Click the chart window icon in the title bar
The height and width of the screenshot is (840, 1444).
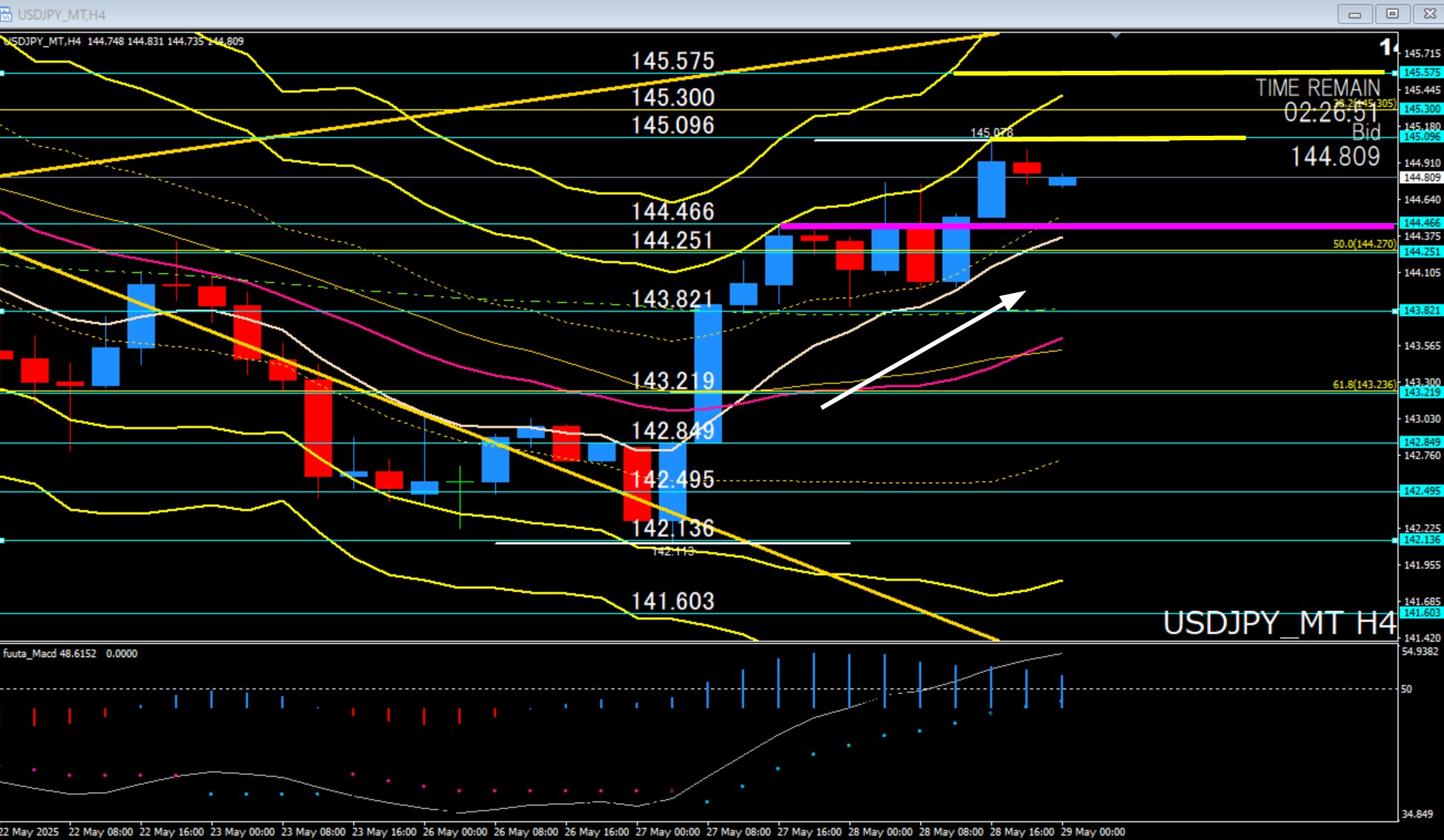point(7,14)
